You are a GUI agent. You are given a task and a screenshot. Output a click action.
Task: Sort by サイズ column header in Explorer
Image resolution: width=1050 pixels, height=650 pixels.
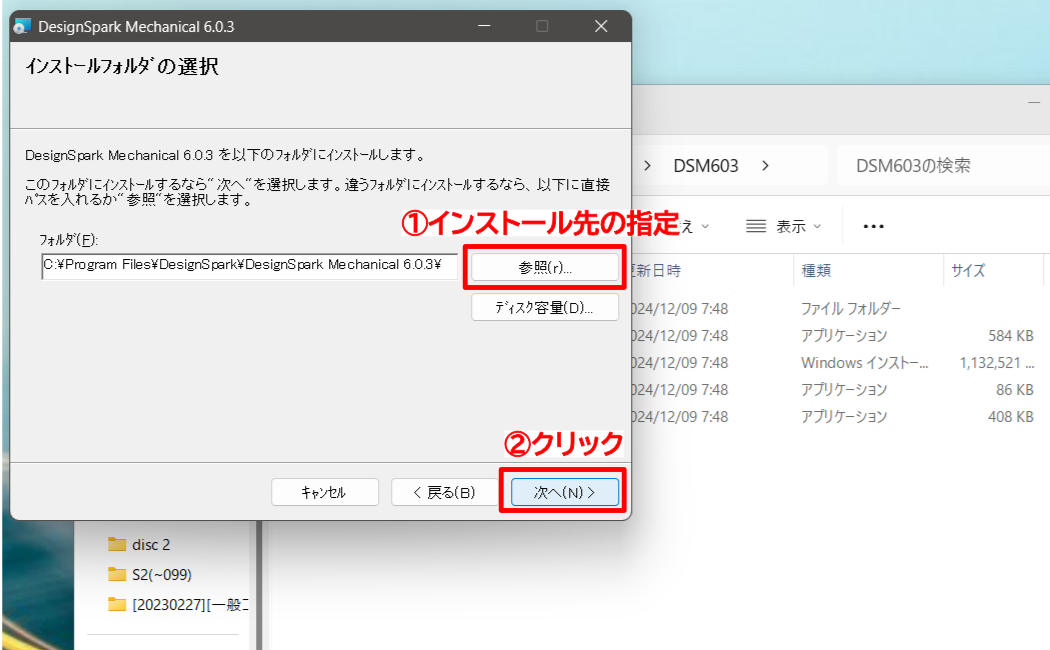[968, 270]
